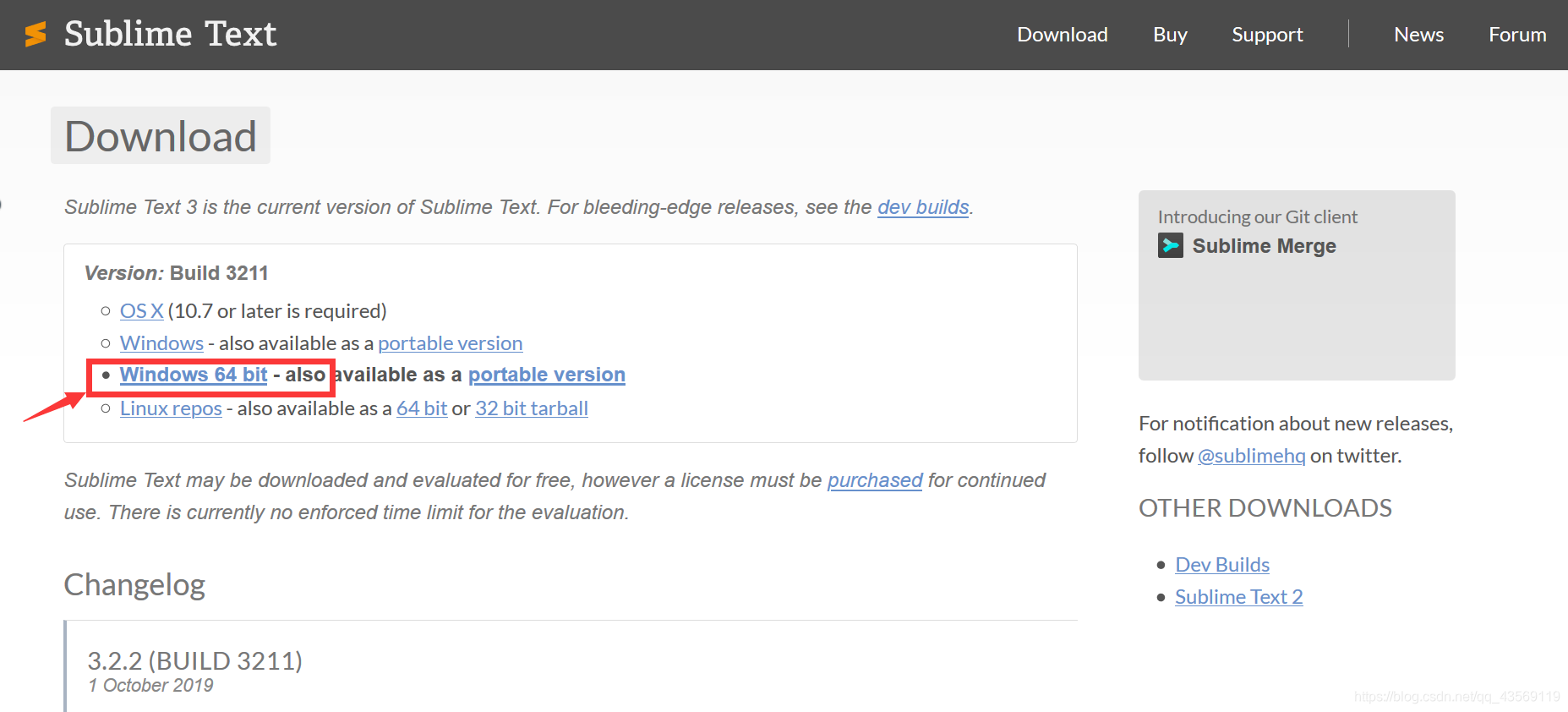Open the Buy page in navigation
Viewport: 1568px width, 712px height.
point(1170,35)
